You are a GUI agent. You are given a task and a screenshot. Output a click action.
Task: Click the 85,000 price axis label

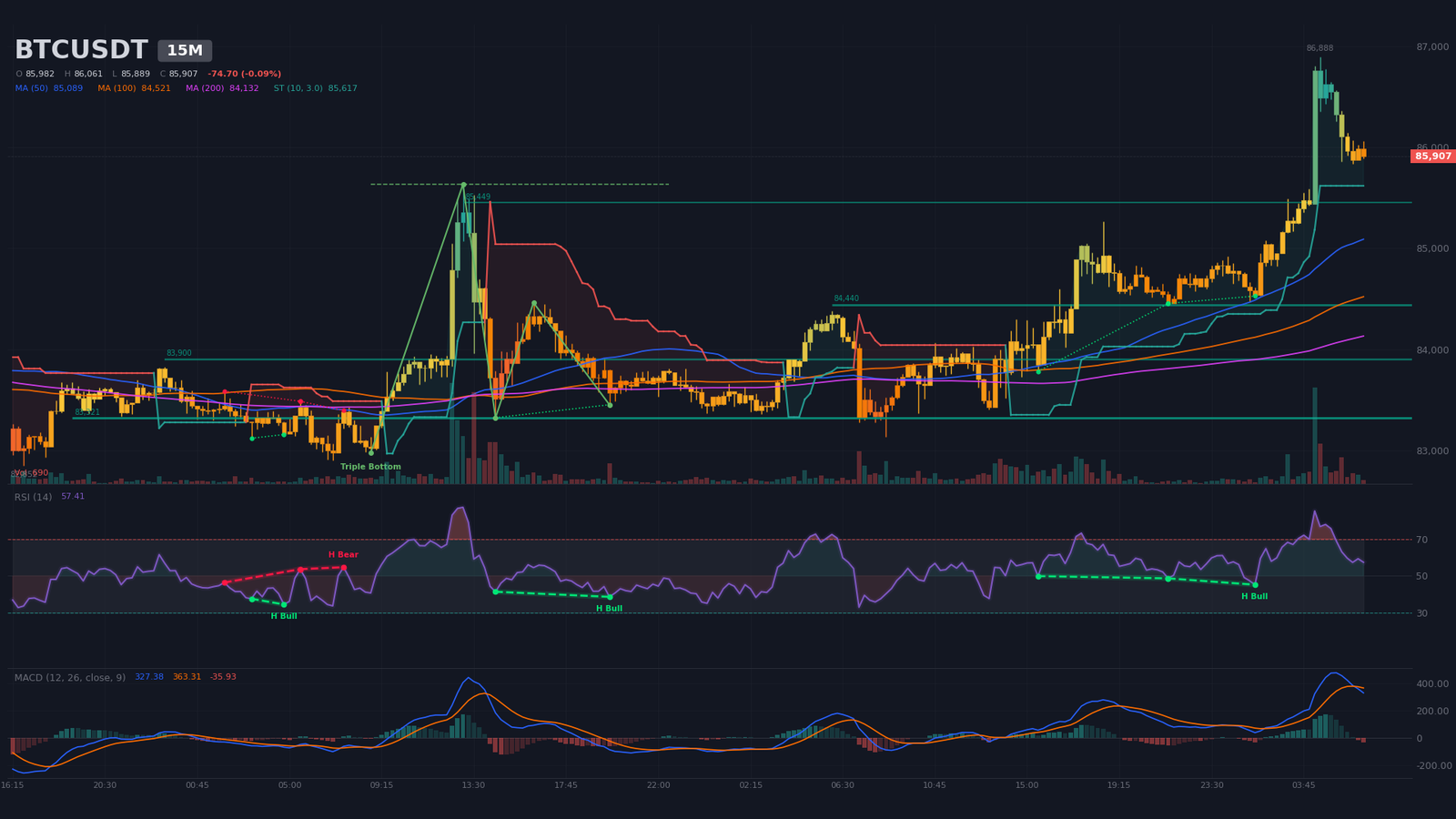pyautogui.click(x=1432, y=248)
